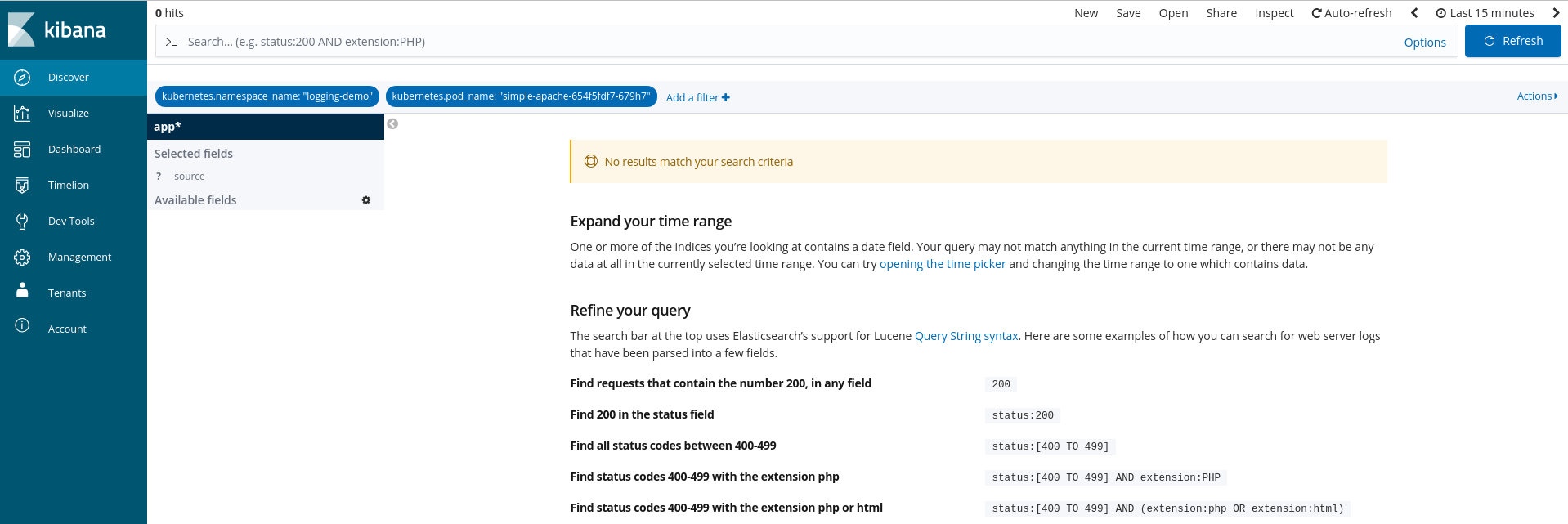Open the Available fields settings gear

pos(366,200)
